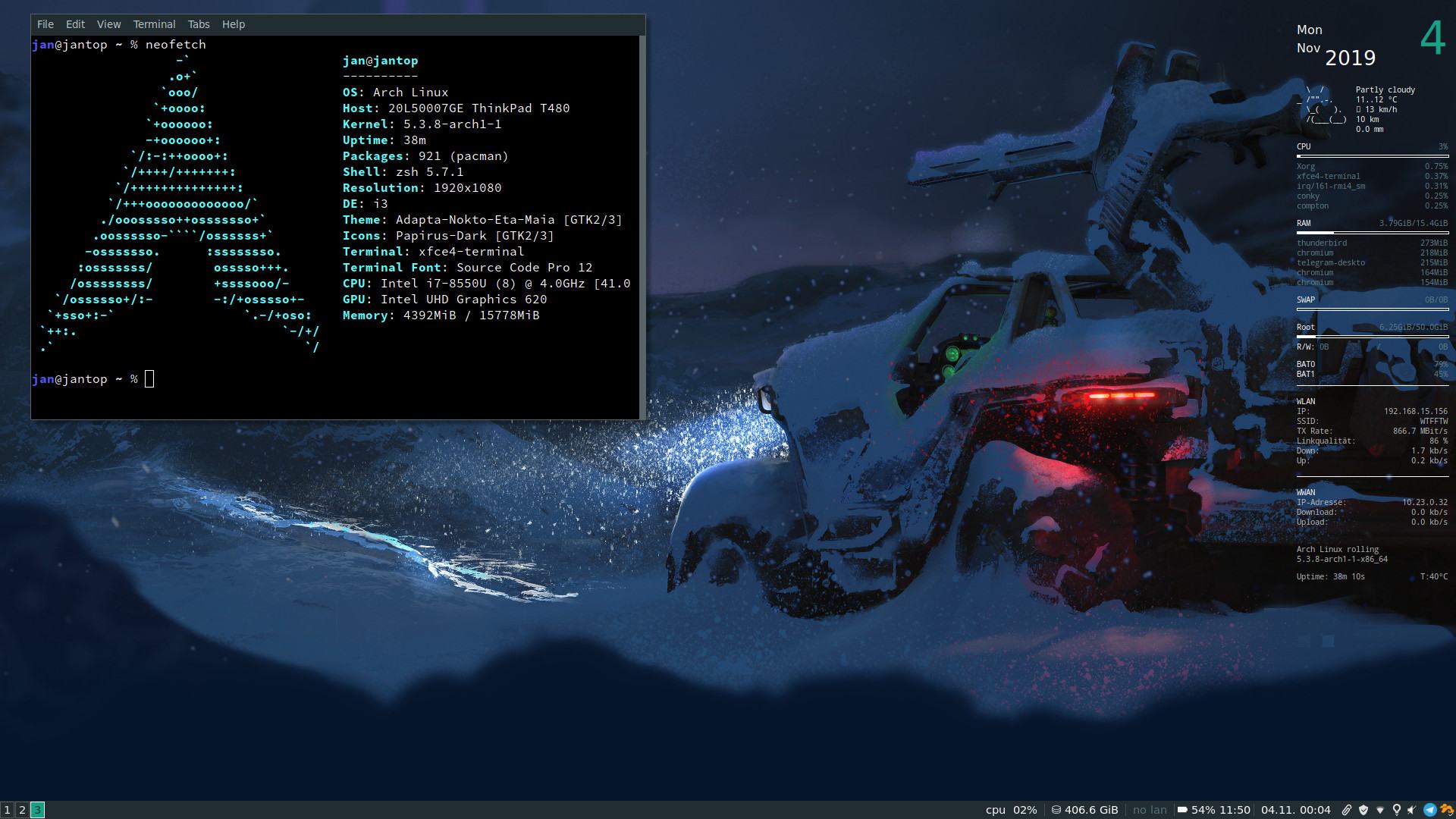Switch to i3 workspace 2
Viewport: 1456px width, 819px height.
tap(22, 810)
